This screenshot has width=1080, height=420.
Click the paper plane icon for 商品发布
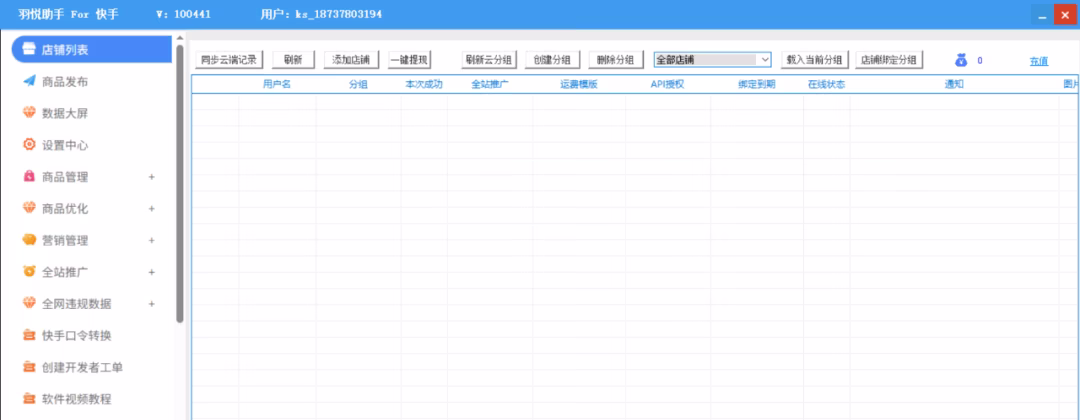(x=30, y=81)
